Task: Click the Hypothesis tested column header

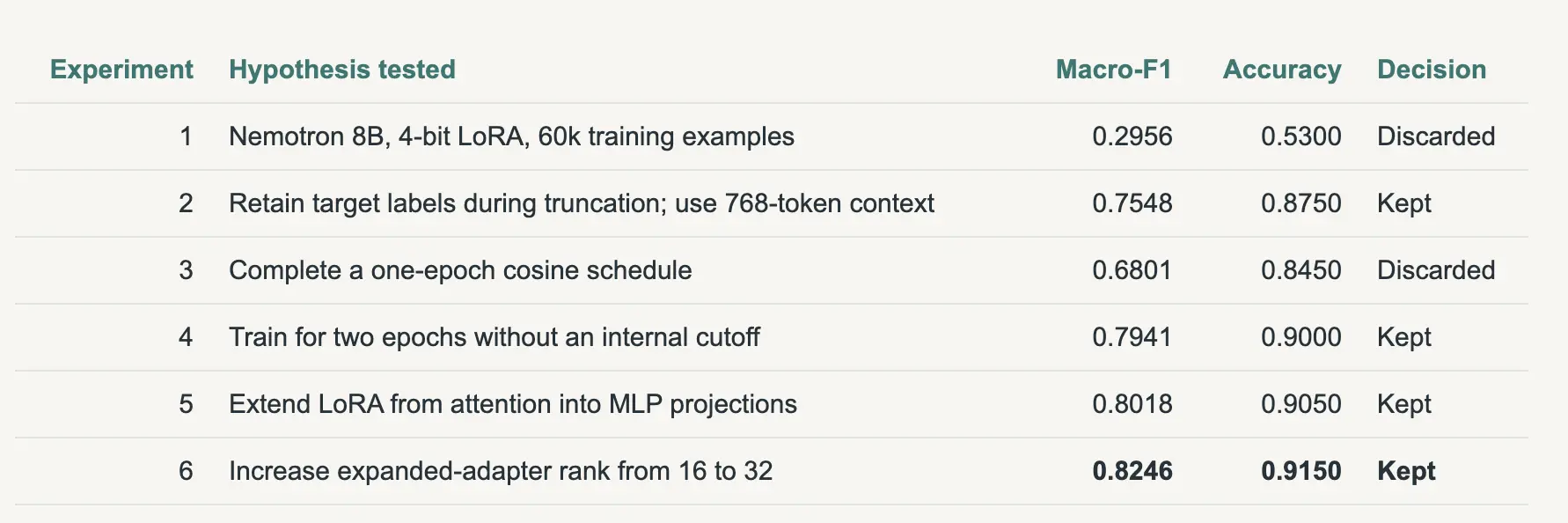Action: 342,70
